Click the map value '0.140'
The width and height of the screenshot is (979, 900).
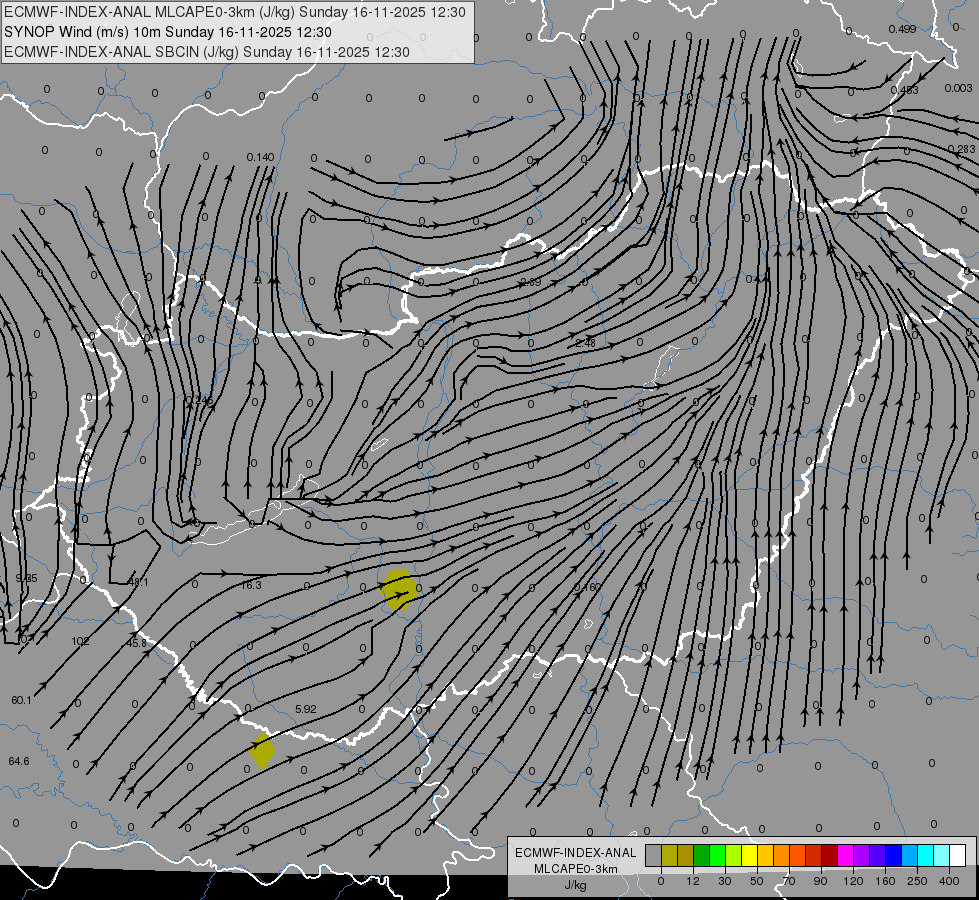[x=260, y=157]
